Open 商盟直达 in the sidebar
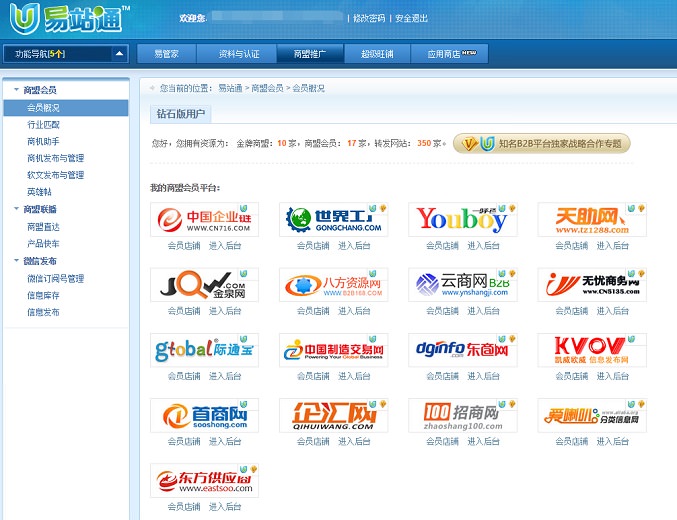677x520 pixels. coord(43,227)
